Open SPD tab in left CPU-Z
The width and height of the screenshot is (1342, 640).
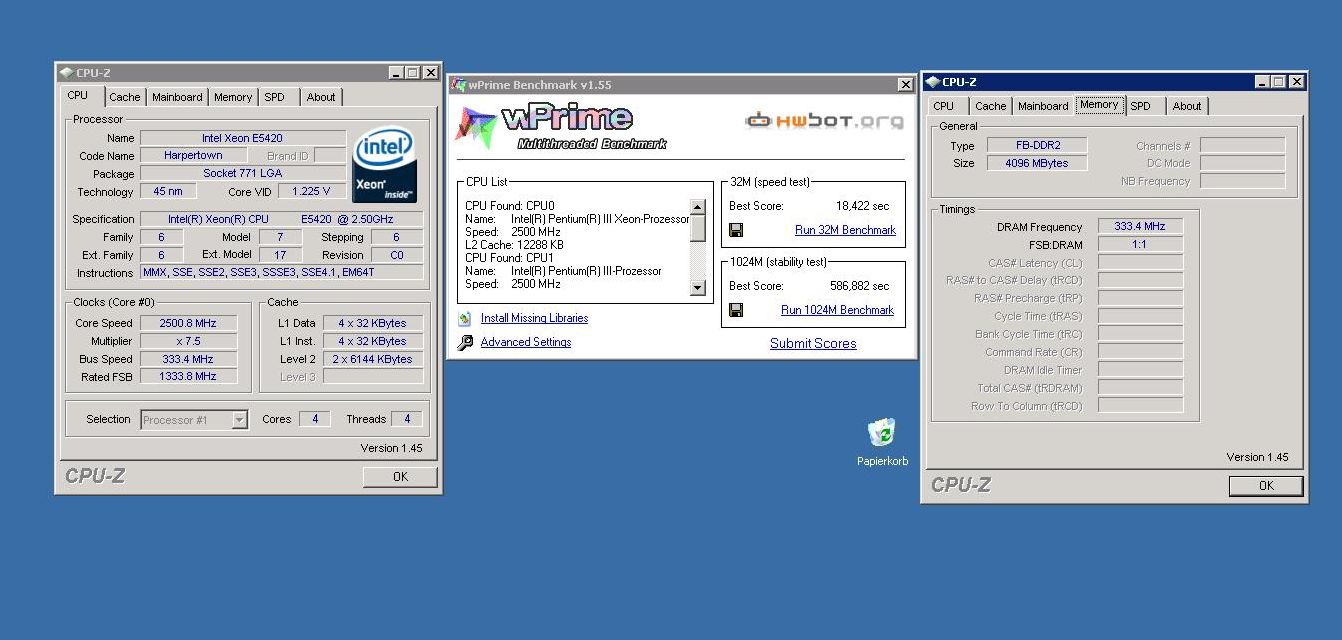[x=275, y=97]
